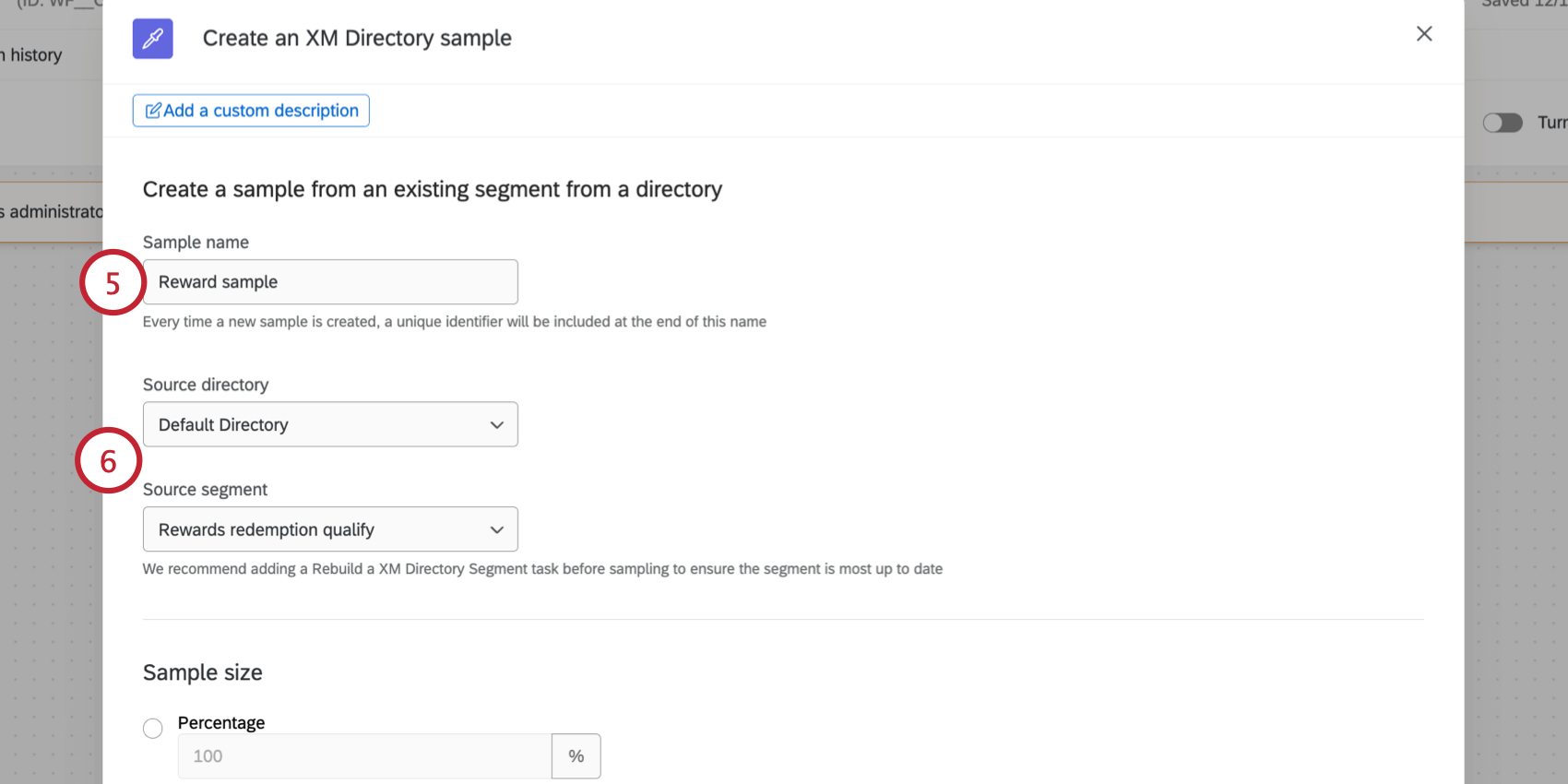
Task: Click the purple eyedropper sample task icon
Action: (x=152, y=39)
